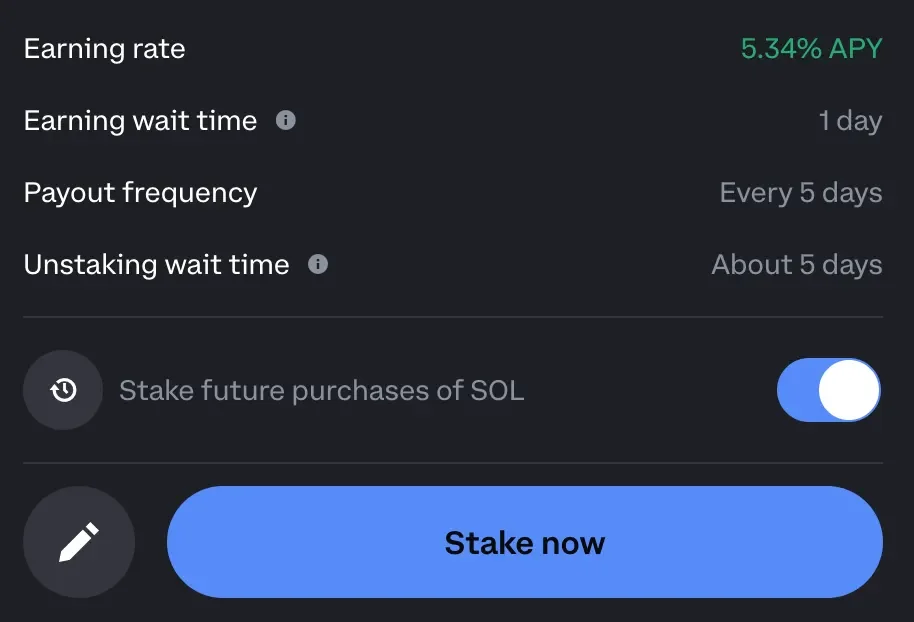Tap the info circle by Unstaking wait time
Screen dimensions: 914x622
(318, 264)
